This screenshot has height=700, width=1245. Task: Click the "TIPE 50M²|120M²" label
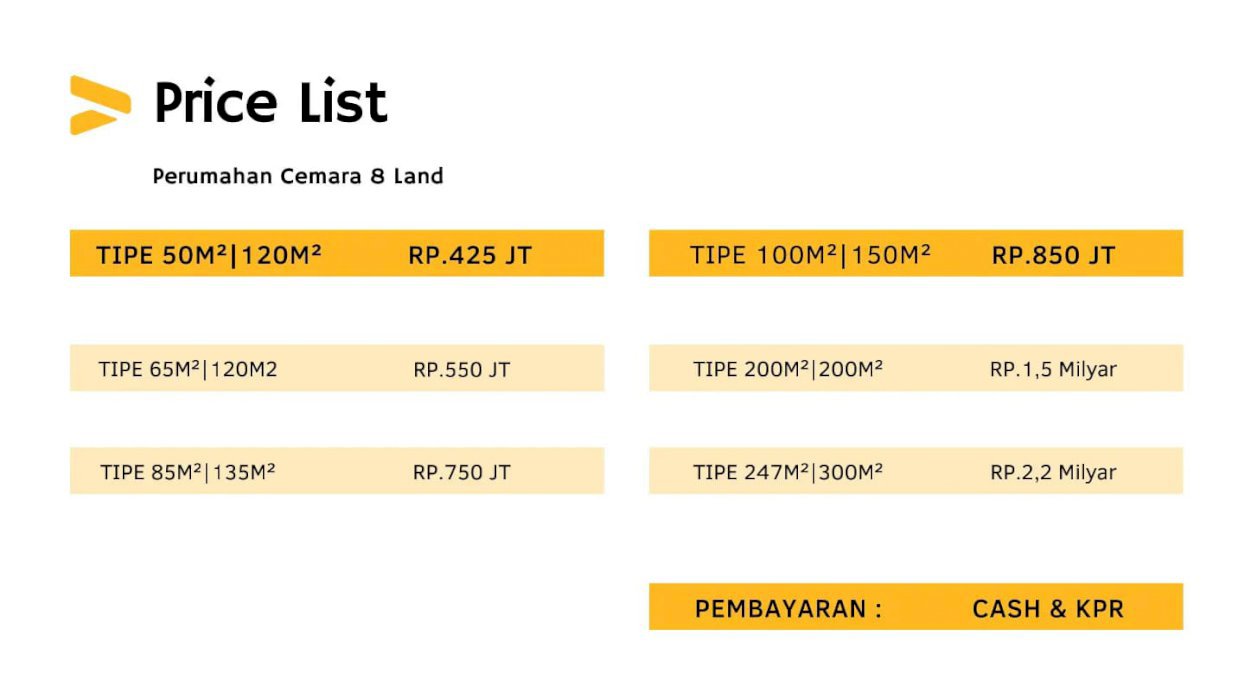(209, 255)
